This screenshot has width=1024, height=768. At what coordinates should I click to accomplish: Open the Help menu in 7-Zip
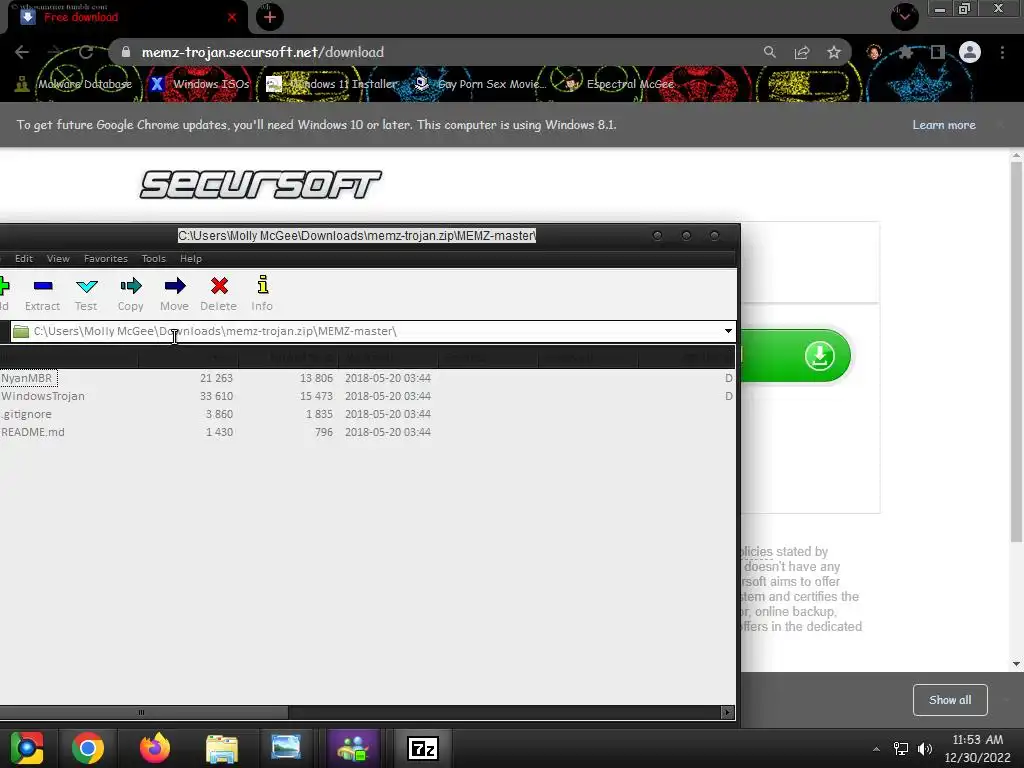191,259
